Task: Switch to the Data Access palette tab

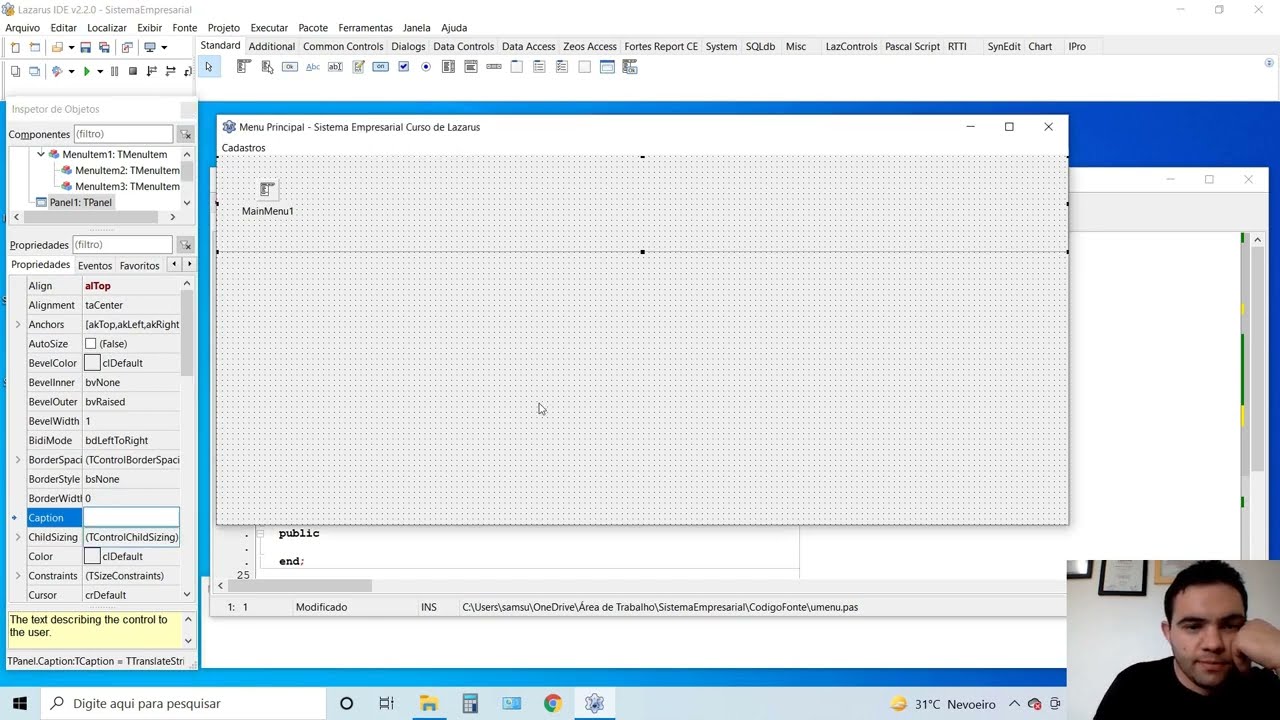Action: click(x=528, y=46)
